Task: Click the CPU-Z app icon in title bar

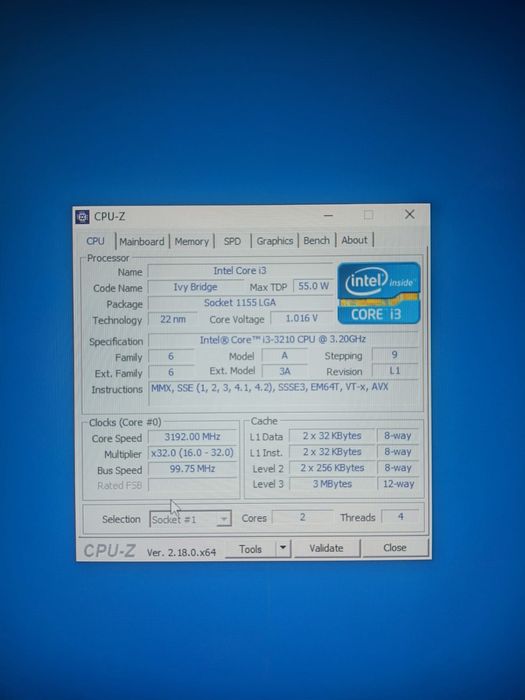Action: [82, 217]
